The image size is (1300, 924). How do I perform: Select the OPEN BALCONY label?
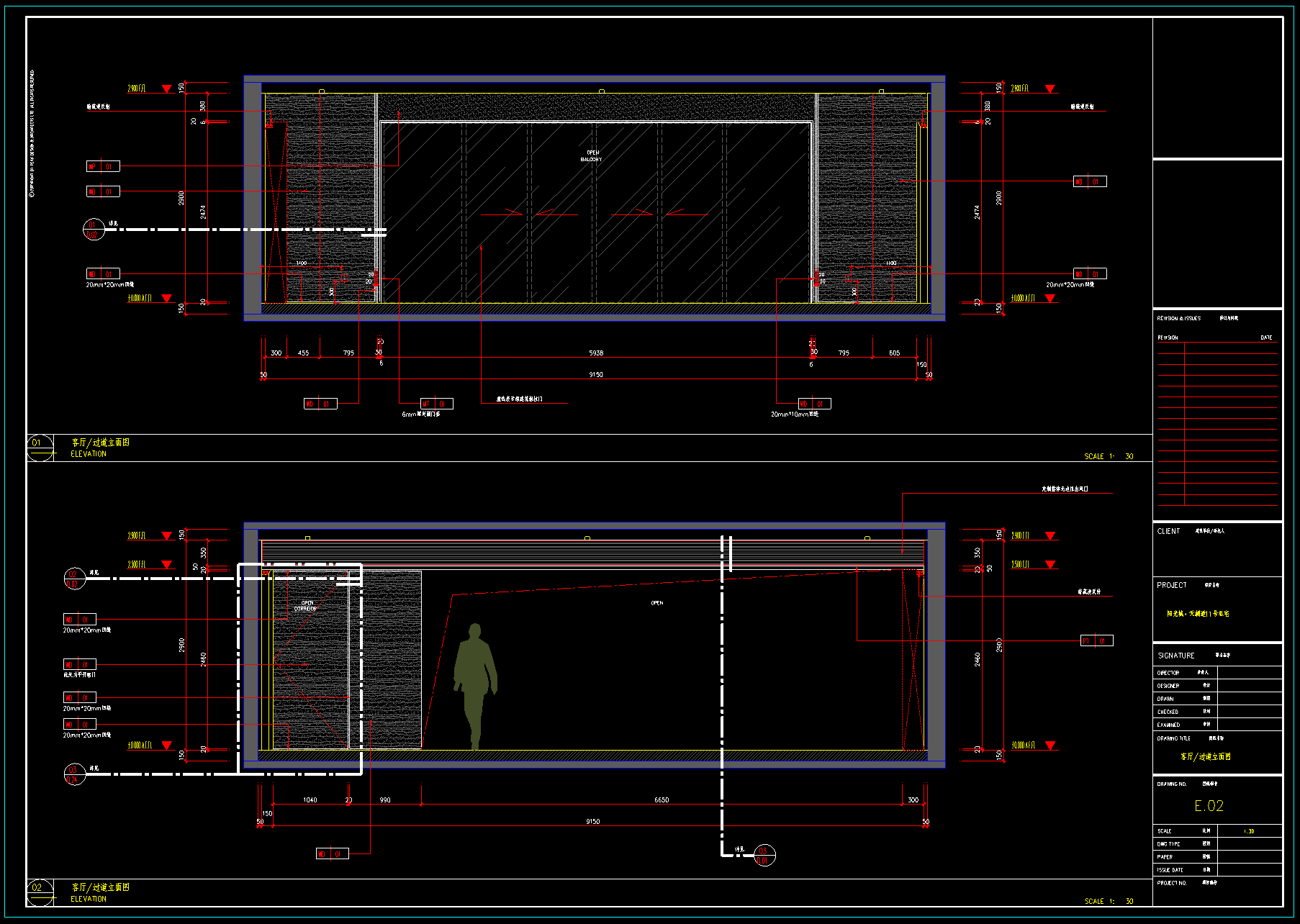(592, 156)
